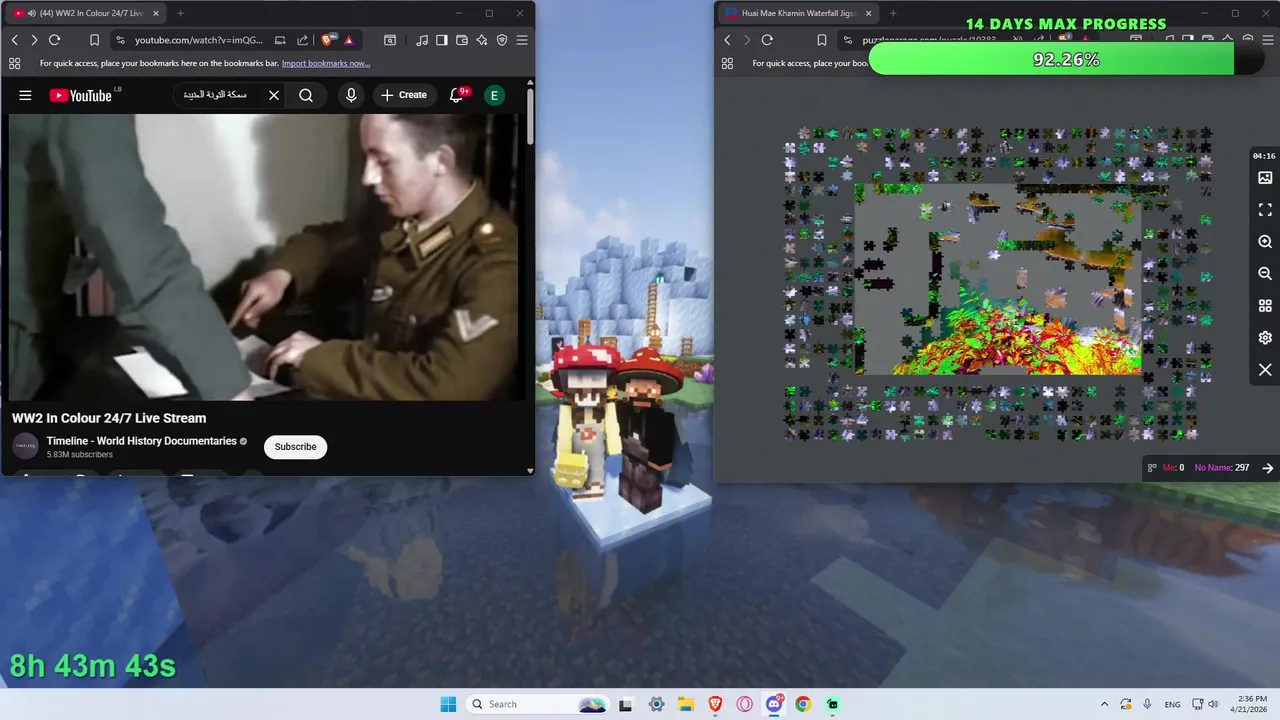Open the apps grid icon on YouTube bookmarks bar
1280x720 pixels.
(14, 63)
